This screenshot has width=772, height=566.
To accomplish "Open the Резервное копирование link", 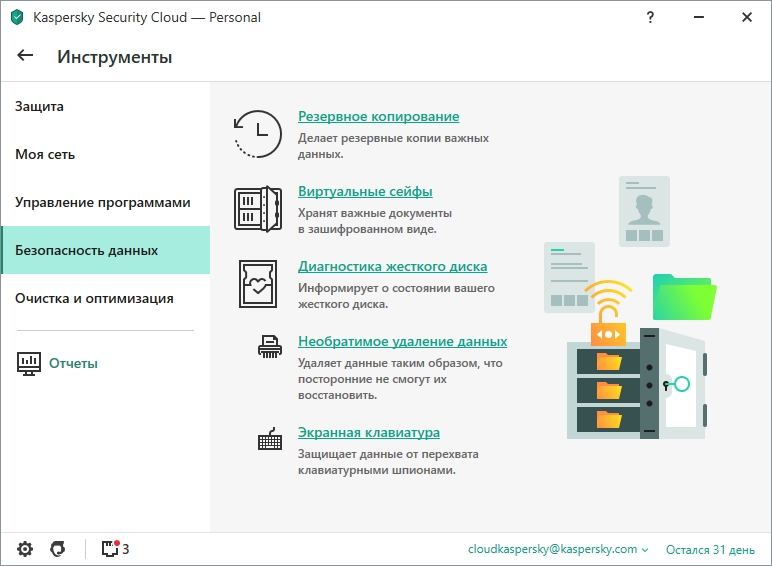I will pos(379,116).
